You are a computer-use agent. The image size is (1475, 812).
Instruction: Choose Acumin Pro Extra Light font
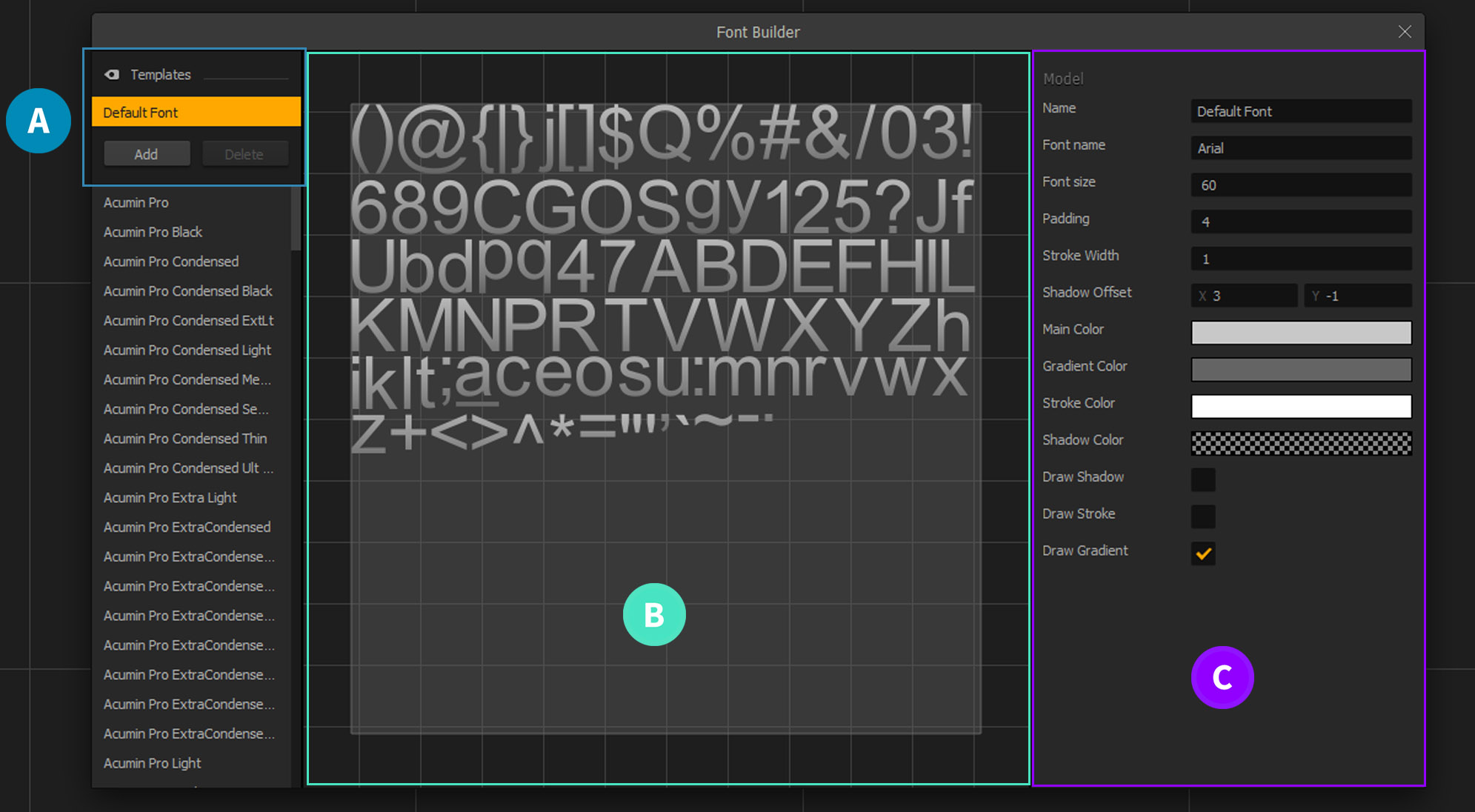tap(170, 498)
